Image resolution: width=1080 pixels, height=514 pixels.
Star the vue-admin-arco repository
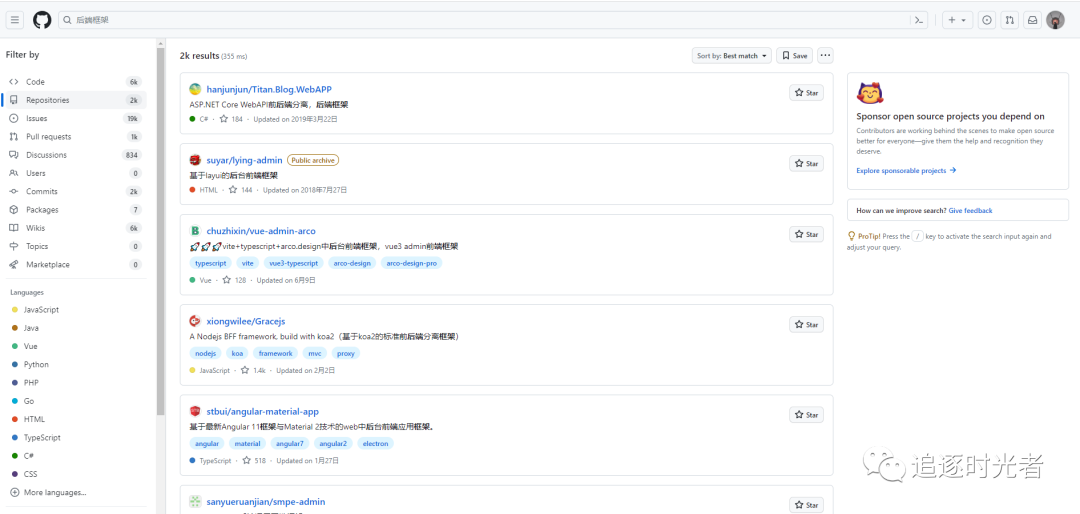point(806,234)
